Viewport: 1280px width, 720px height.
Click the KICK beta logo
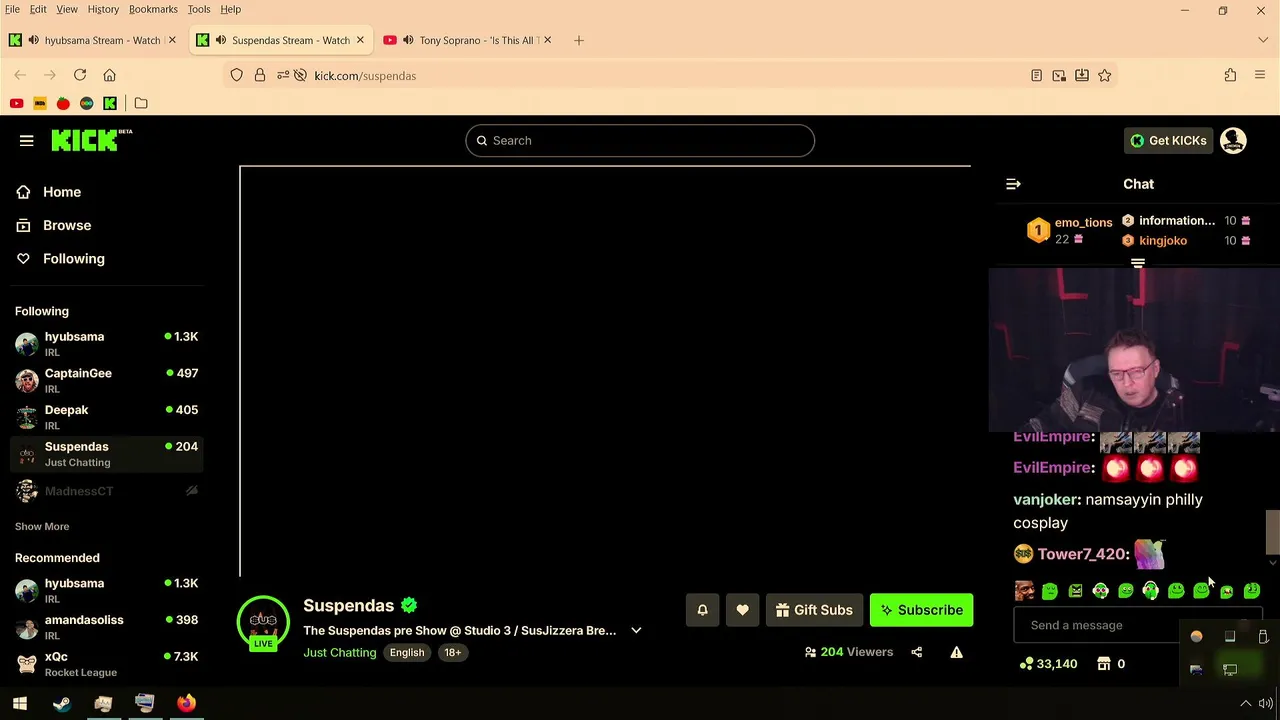click(x=91, y=140)
